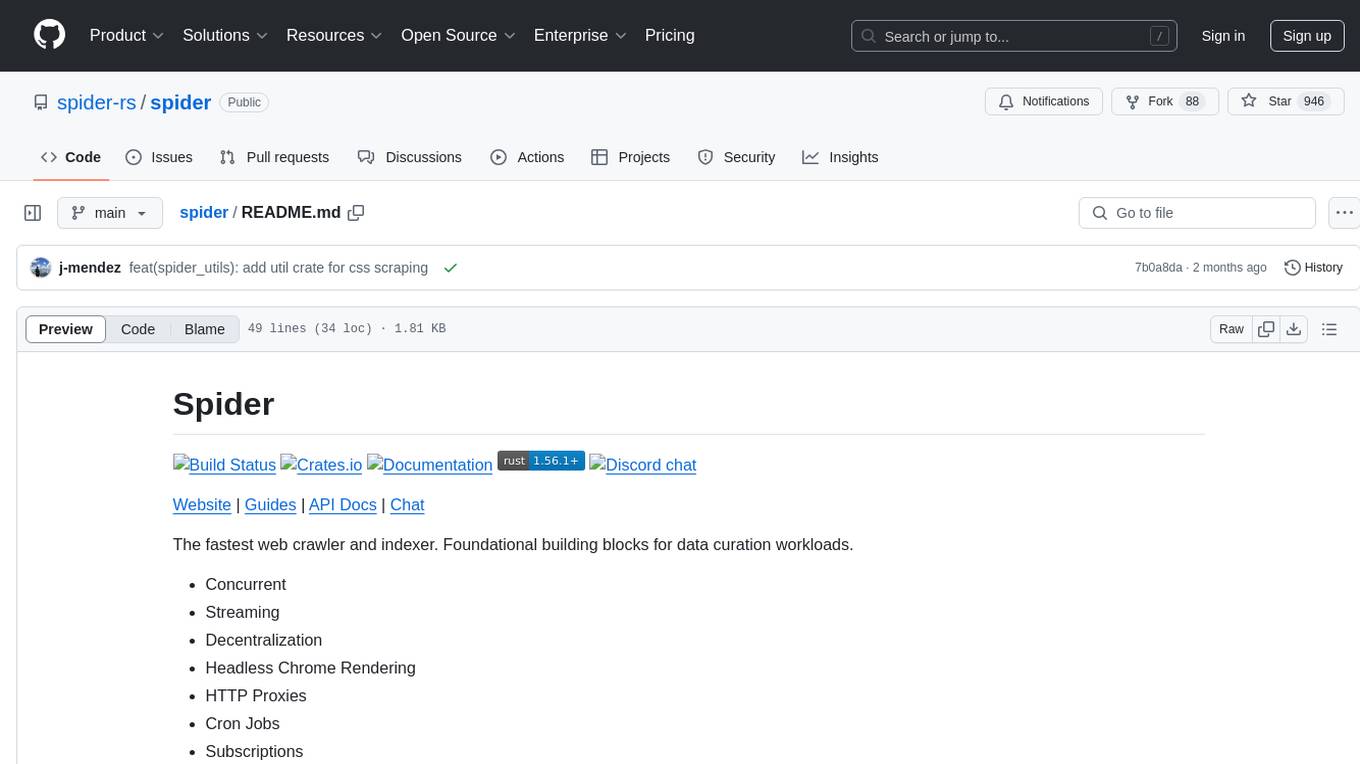Click the spider breadcrumb folder
This screenshot has width=1360, height=764.
click(x=204, y=213)
